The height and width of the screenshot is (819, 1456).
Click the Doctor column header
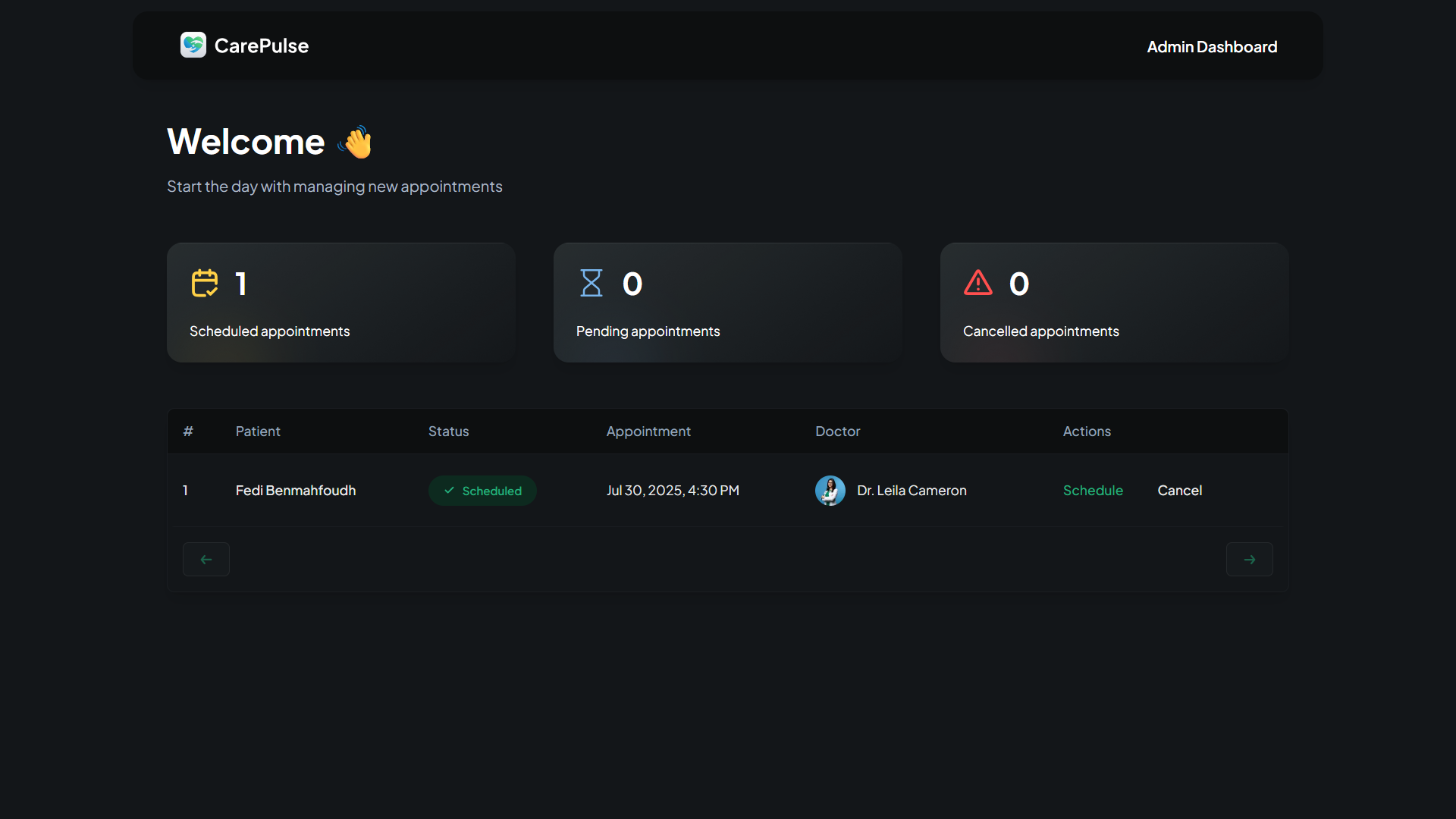[x=837, y=431]
